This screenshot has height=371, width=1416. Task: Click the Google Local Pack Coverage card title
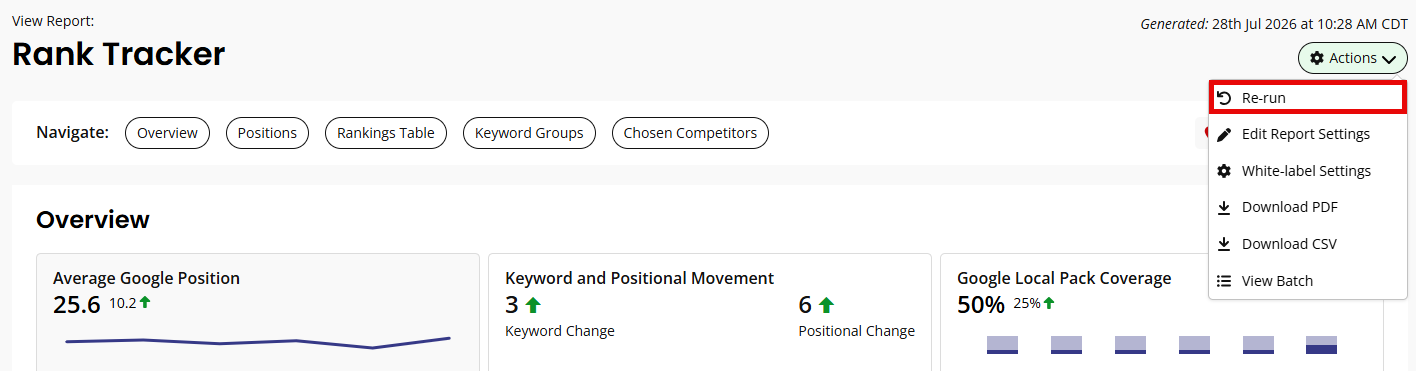(1064, 278)
